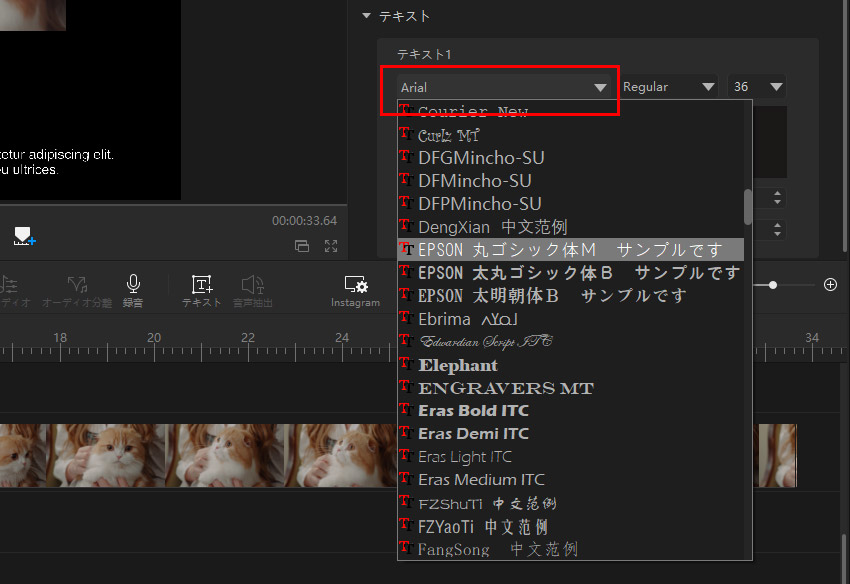Click the timeline zoom in plus icon
The width and height of the screenshot is (850, 584).
[x=830, y=284]
